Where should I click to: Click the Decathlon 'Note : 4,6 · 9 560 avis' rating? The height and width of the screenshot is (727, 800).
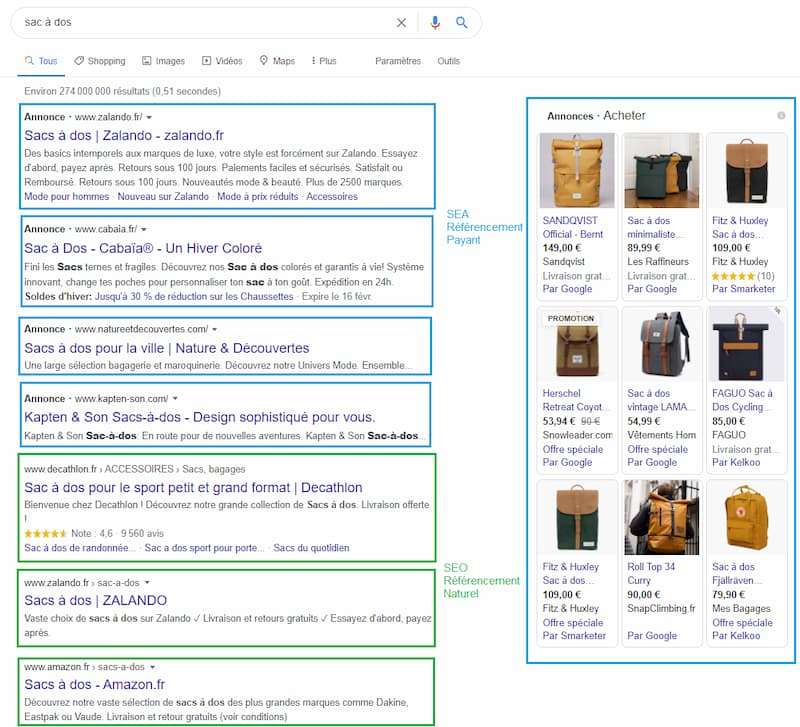(94, 534)
